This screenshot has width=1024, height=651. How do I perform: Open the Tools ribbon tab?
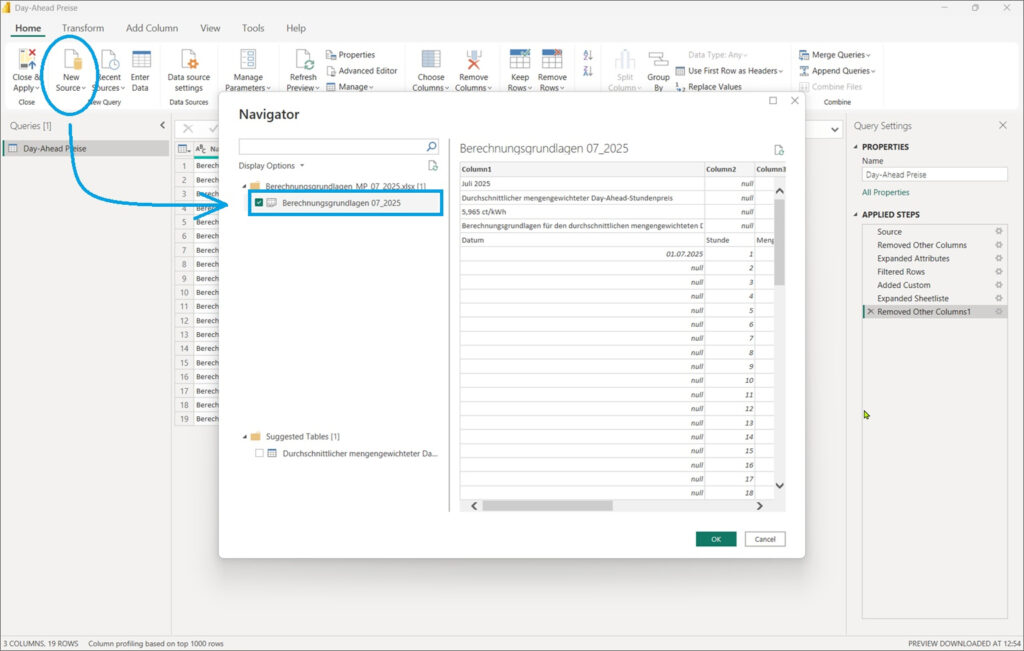coord(253,28)
